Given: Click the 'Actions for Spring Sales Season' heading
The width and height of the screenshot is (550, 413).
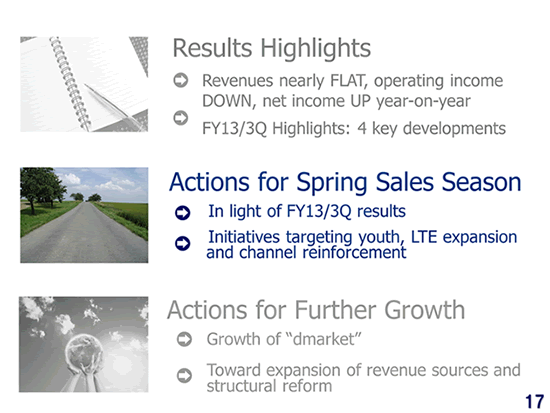Looking at the screenshot, I should [345, 183].
